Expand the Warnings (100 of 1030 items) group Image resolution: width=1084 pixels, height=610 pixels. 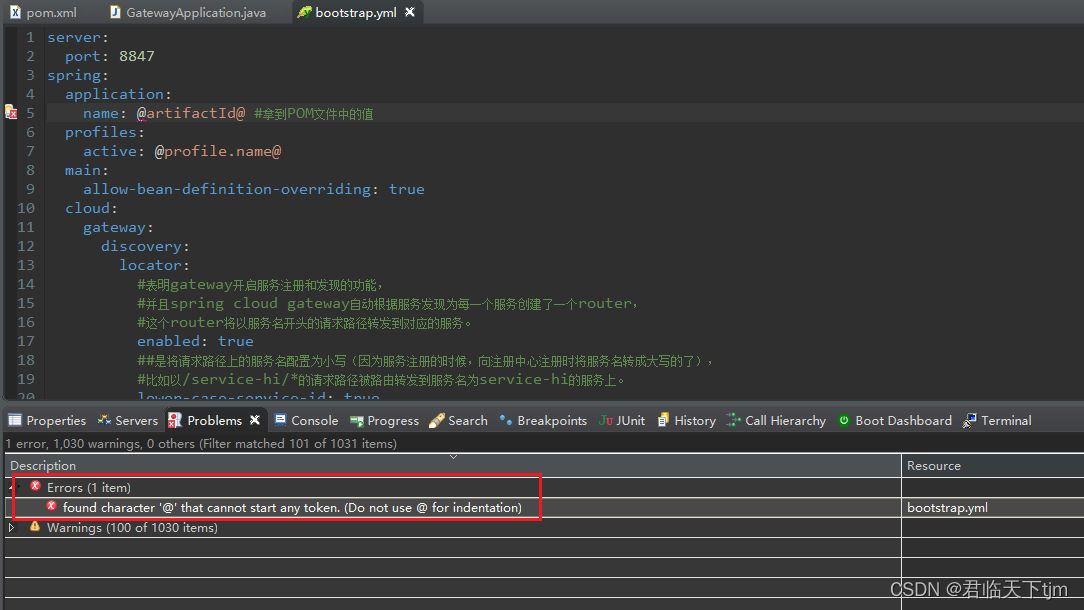pos(11,527)
